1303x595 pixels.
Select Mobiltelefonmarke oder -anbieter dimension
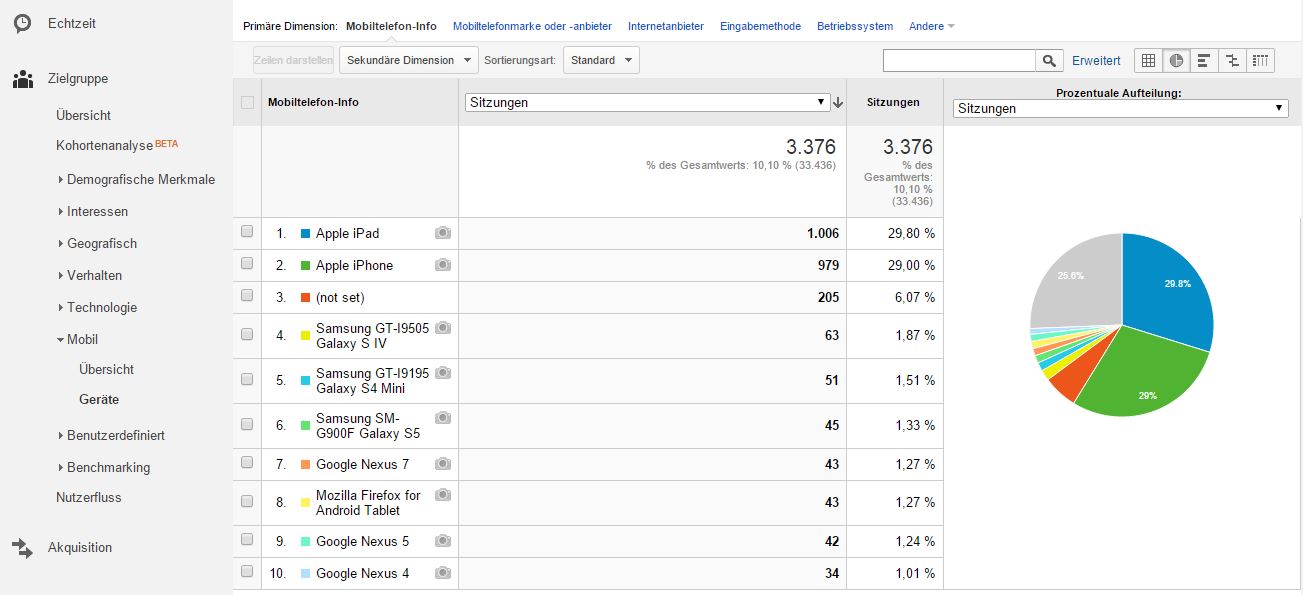(x=532, y=26)
